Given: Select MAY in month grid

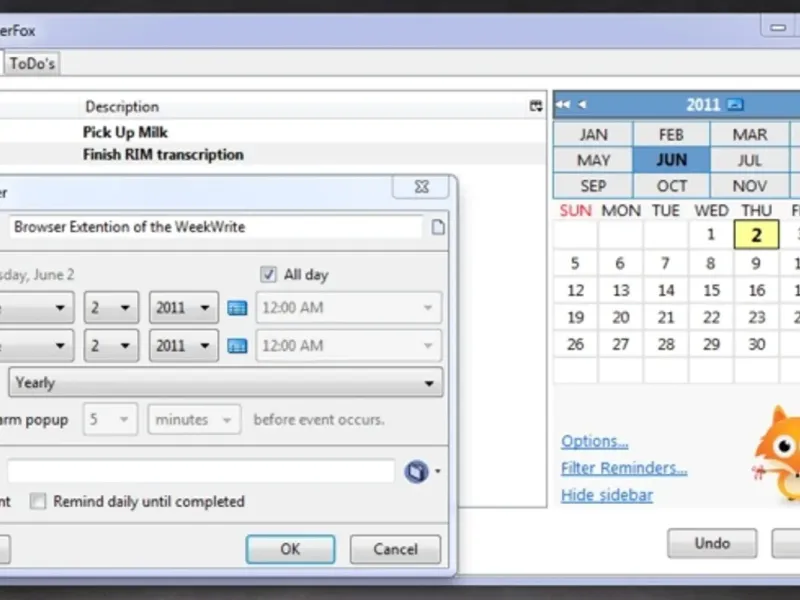Looking at the screenshot, I should tap(593, 160).
